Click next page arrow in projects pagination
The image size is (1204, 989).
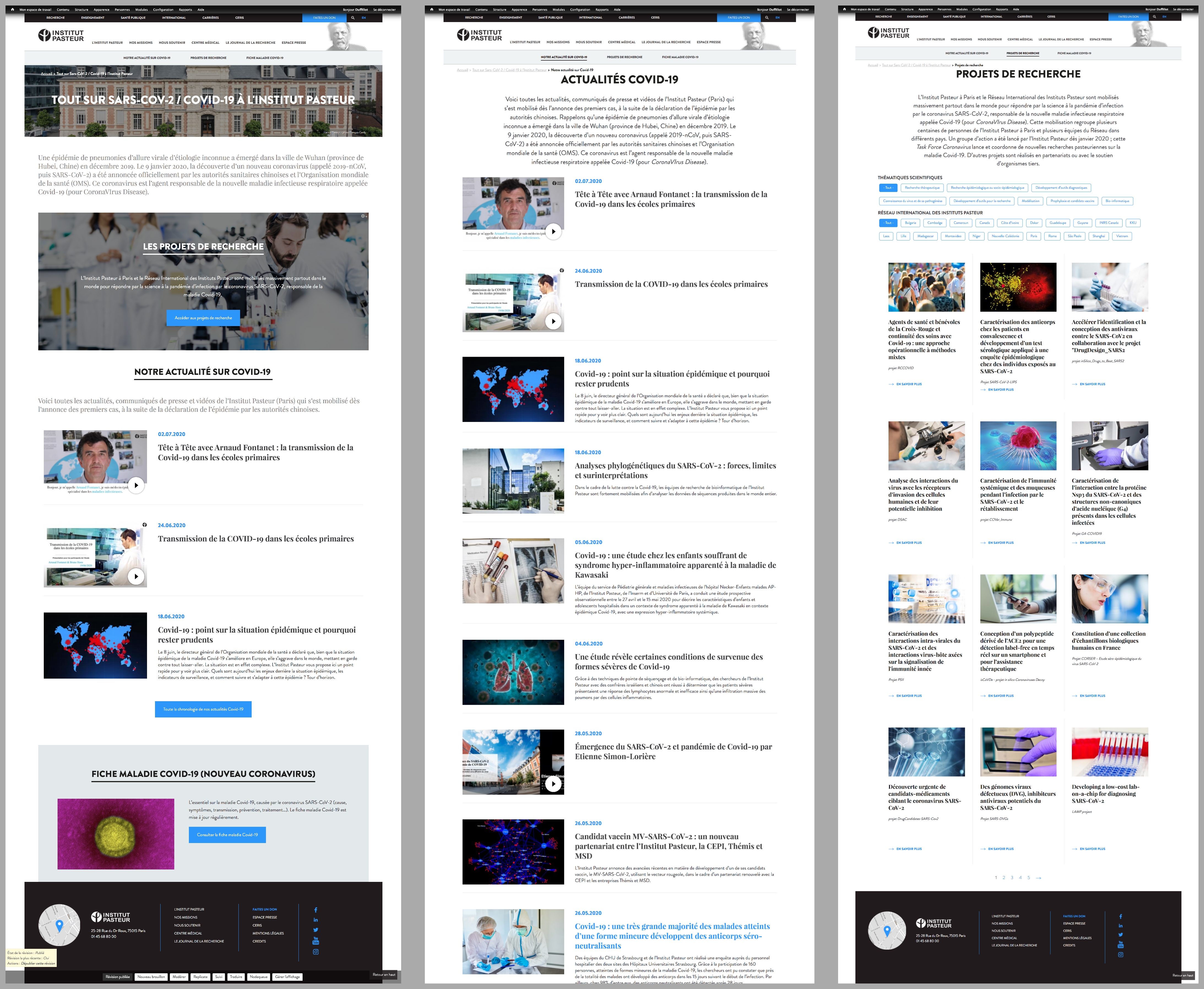(1038, 878)
